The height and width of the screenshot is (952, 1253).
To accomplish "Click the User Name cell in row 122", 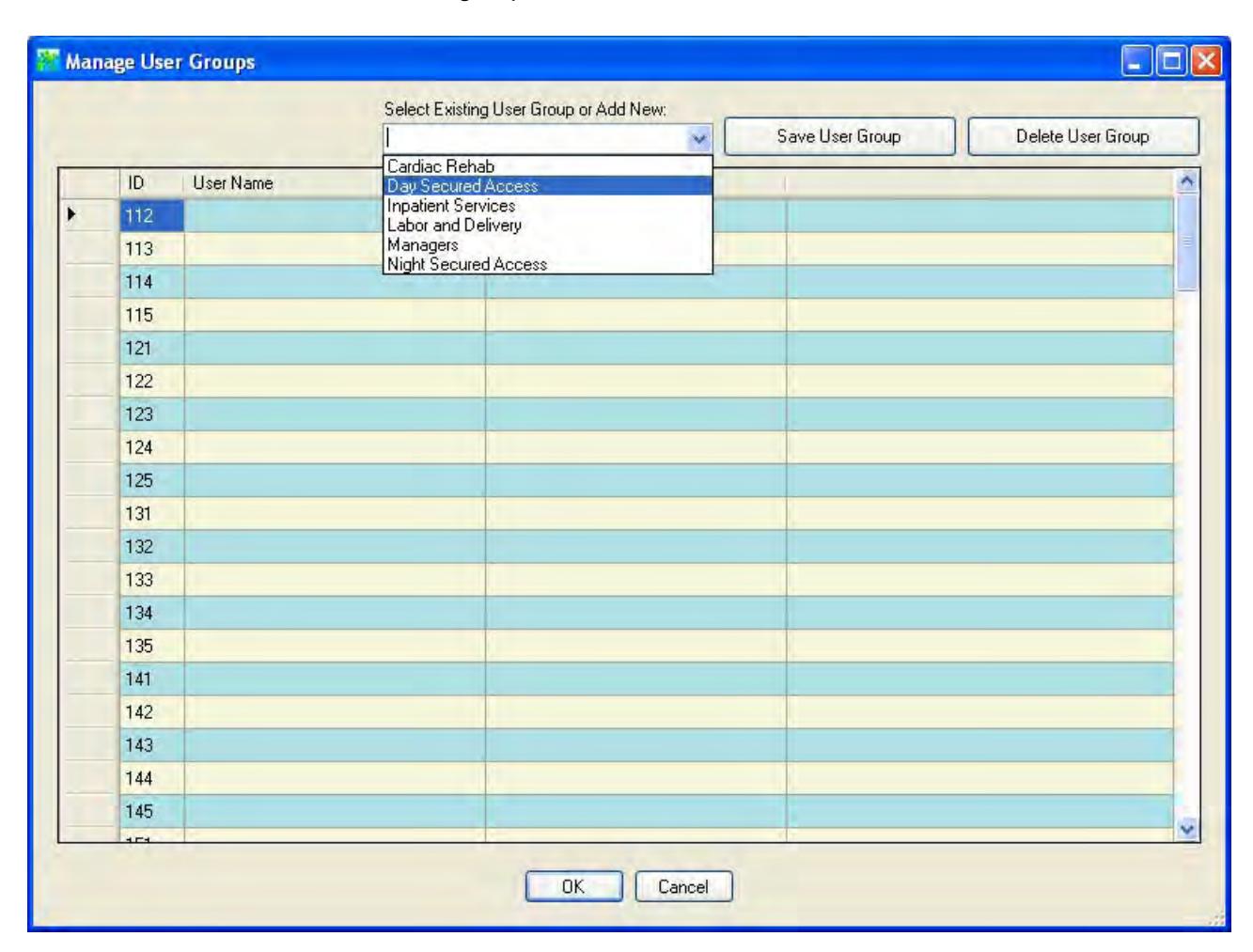I will [335, 381].
